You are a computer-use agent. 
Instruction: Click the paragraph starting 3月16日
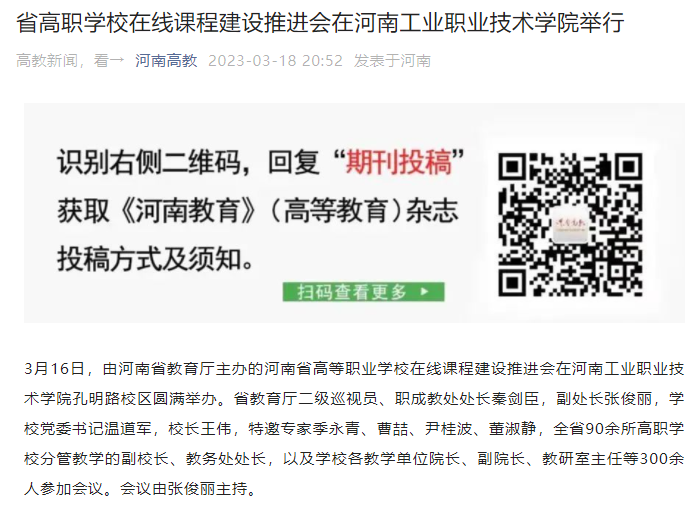(x=354, y=429)
